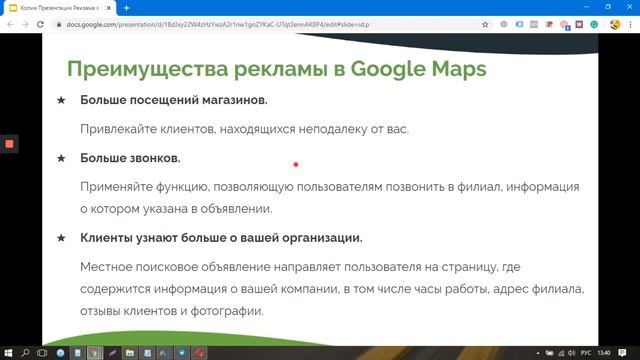Open the Chrome profile avatar

coord(615,24)
